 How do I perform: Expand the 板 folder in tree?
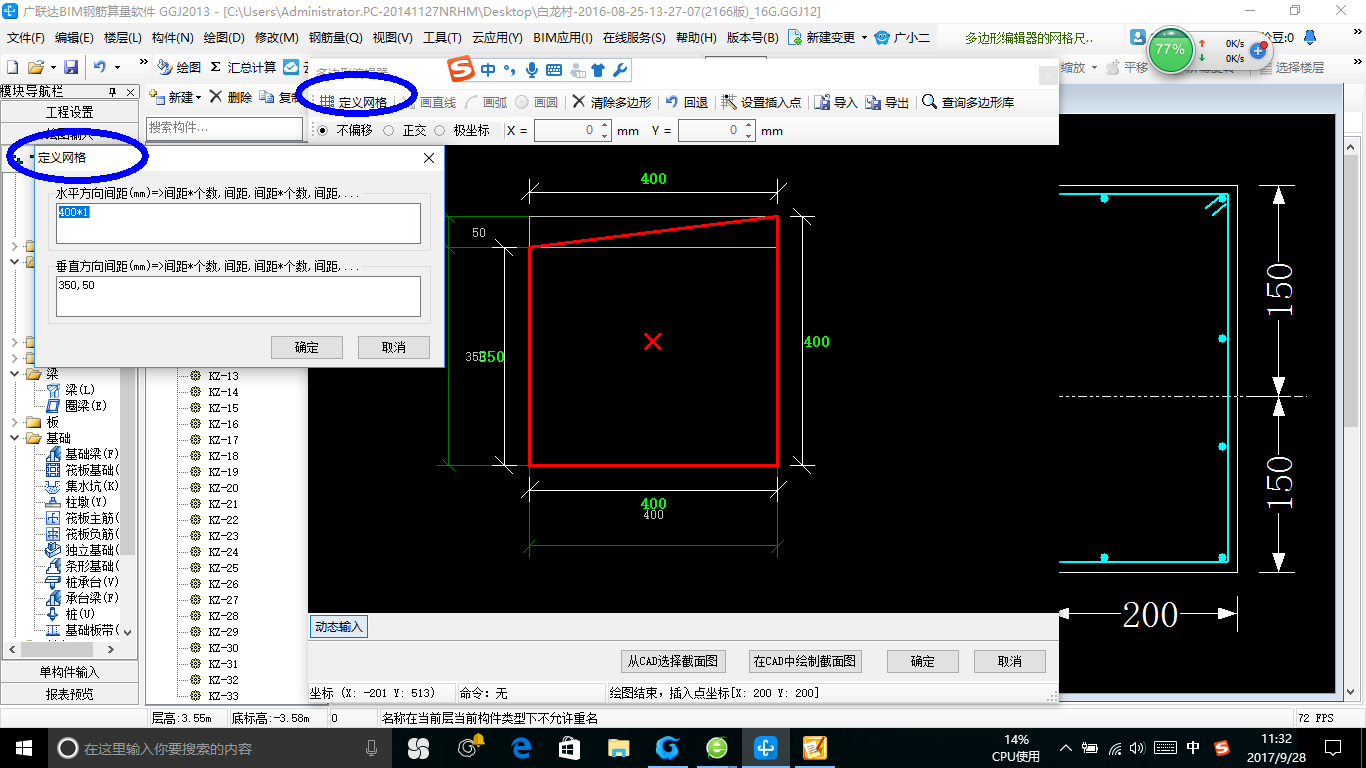pyautogui.click(x=15, y=422)
